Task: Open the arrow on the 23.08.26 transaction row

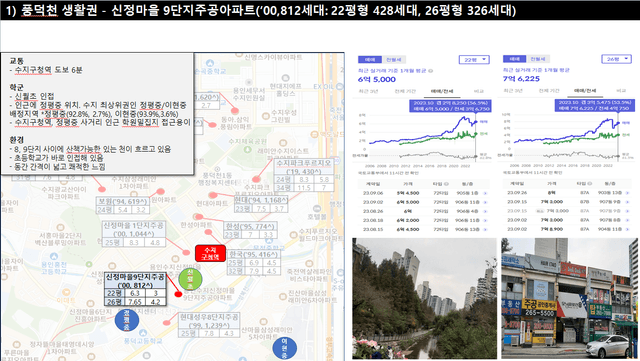Action: point(485,212)
